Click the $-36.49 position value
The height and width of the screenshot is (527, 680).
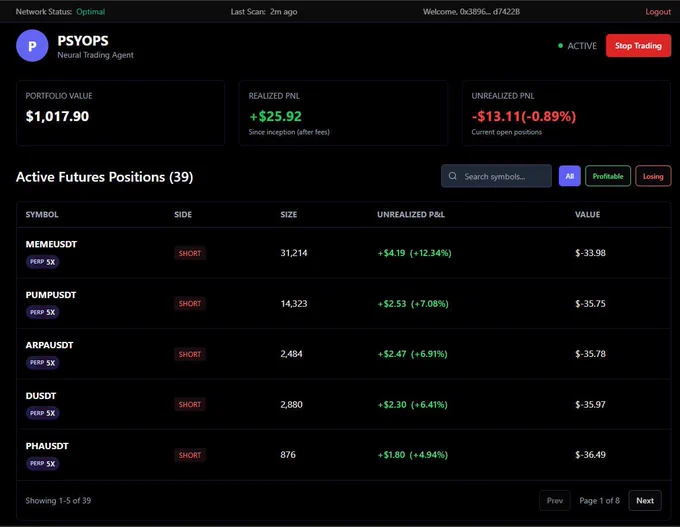pos(590,455)
